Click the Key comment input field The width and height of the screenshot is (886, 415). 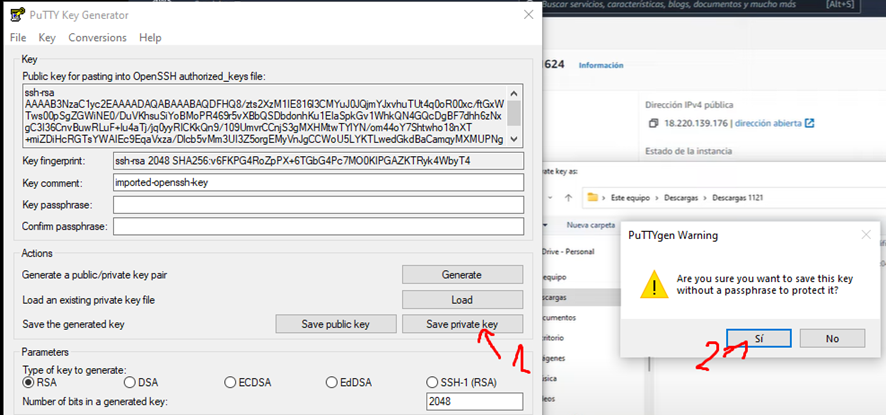[319, 183]
